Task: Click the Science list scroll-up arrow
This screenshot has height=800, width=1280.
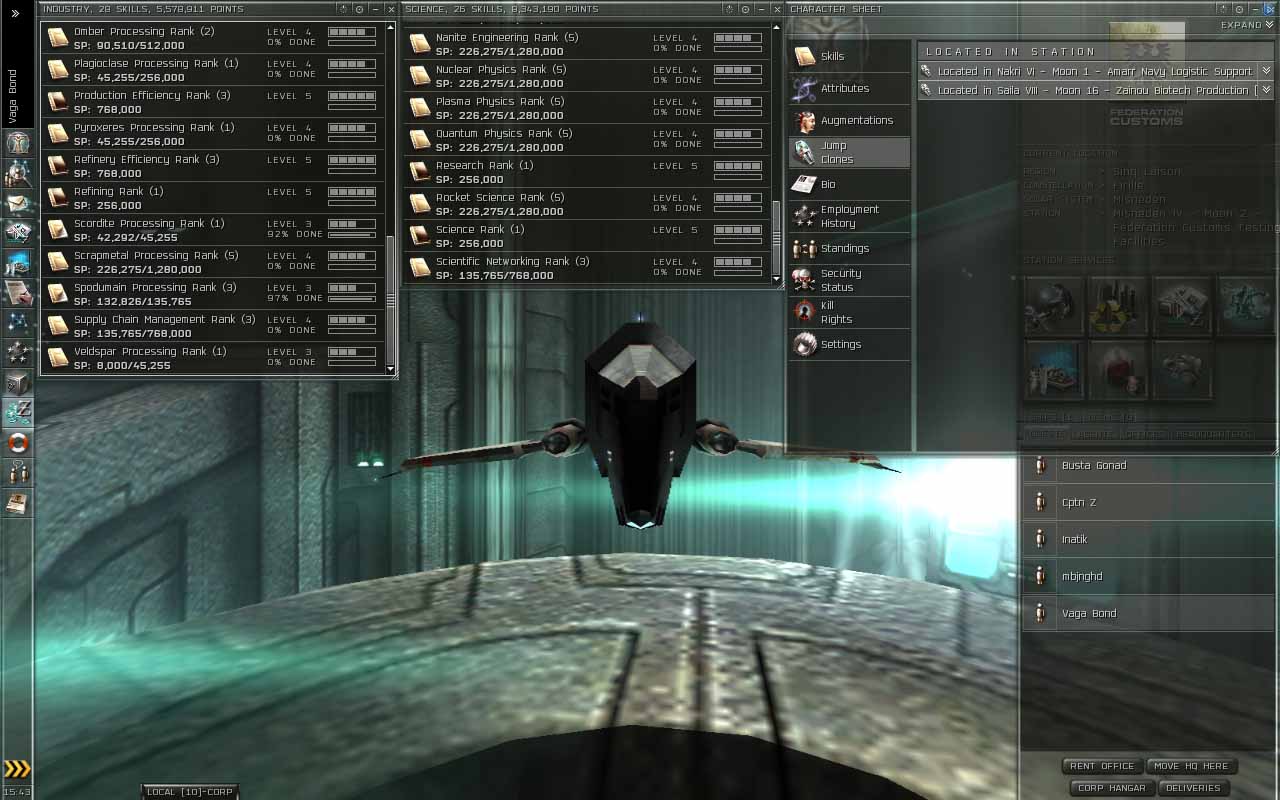Action: pos(776,28)
